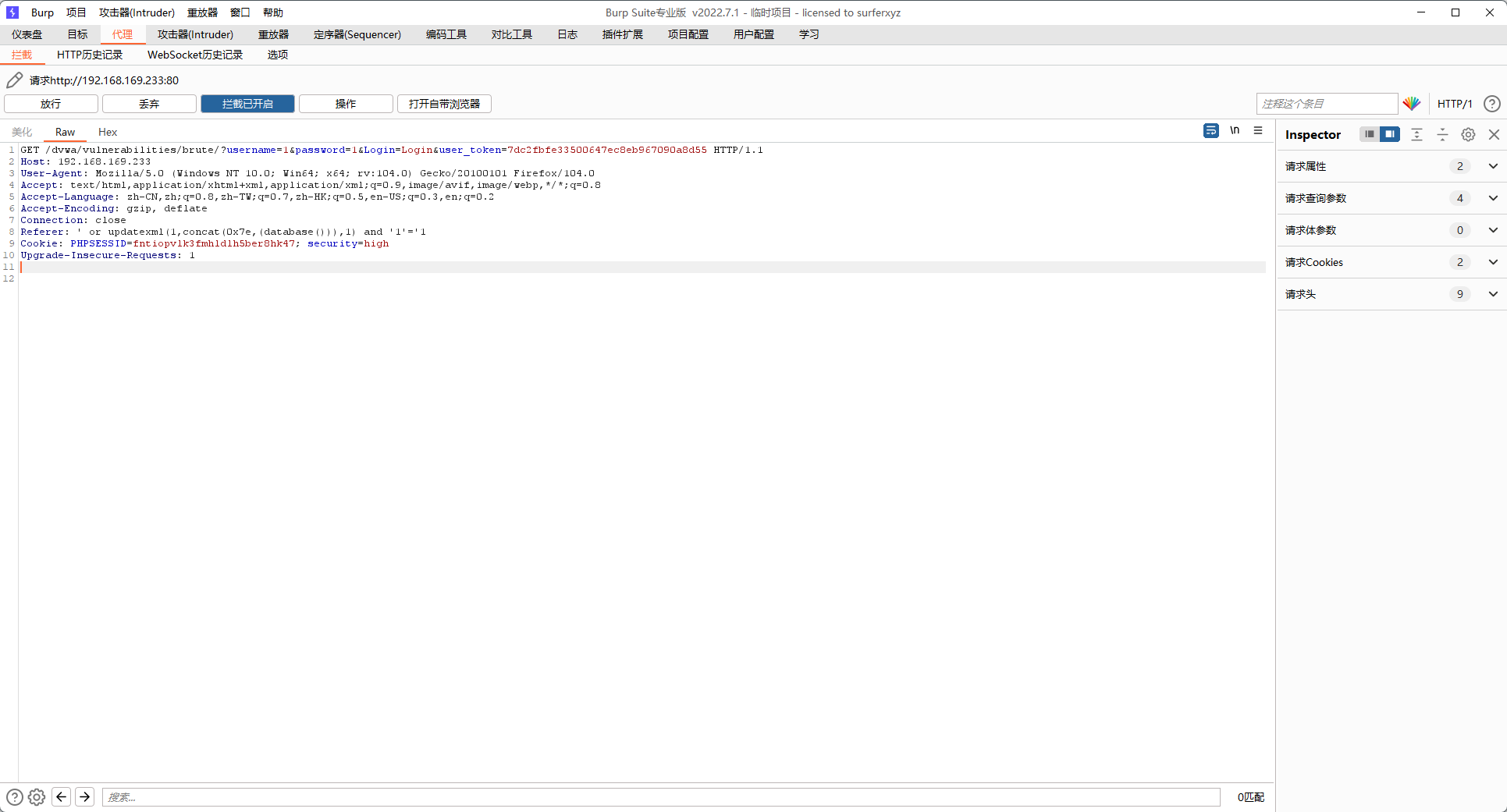Screen dimensions: 1507x812
Task: Switch Inspector to side panel layout view
Action: click(x=1390, y=134)
